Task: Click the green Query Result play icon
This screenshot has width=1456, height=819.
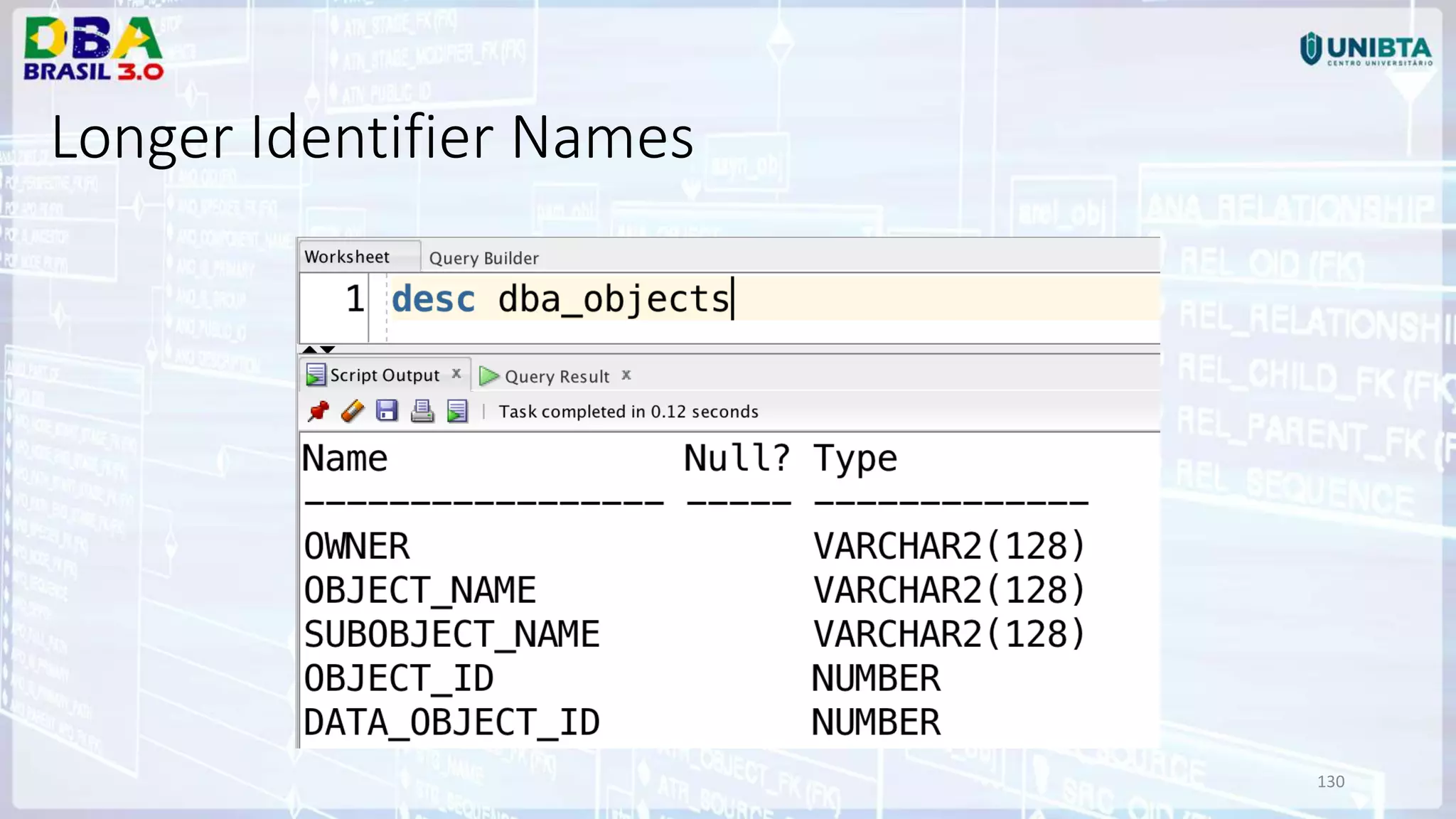Action: click(488, 375)
